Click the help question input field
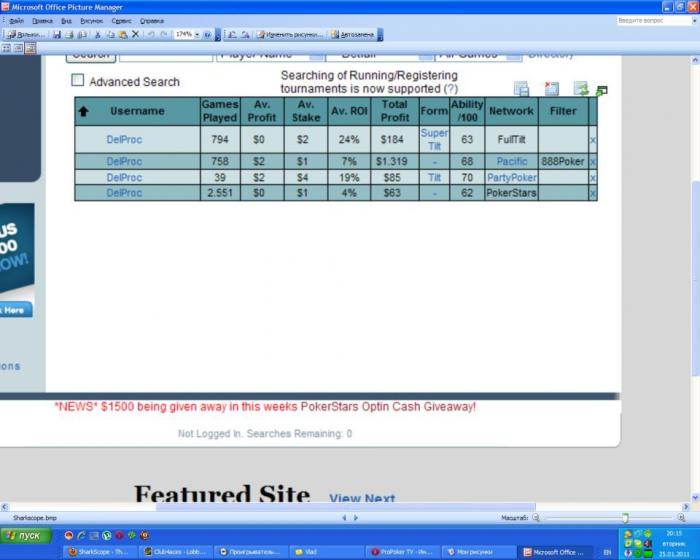 653,21
